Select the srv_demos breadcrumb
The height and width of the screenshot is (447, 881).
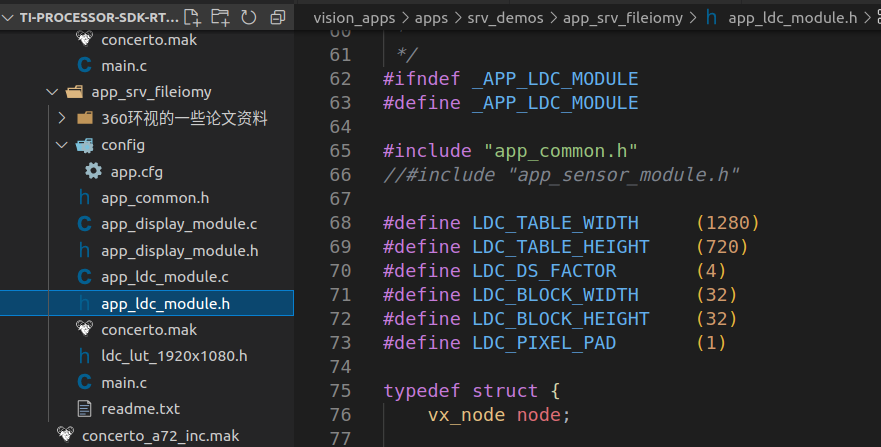(505, 17)
